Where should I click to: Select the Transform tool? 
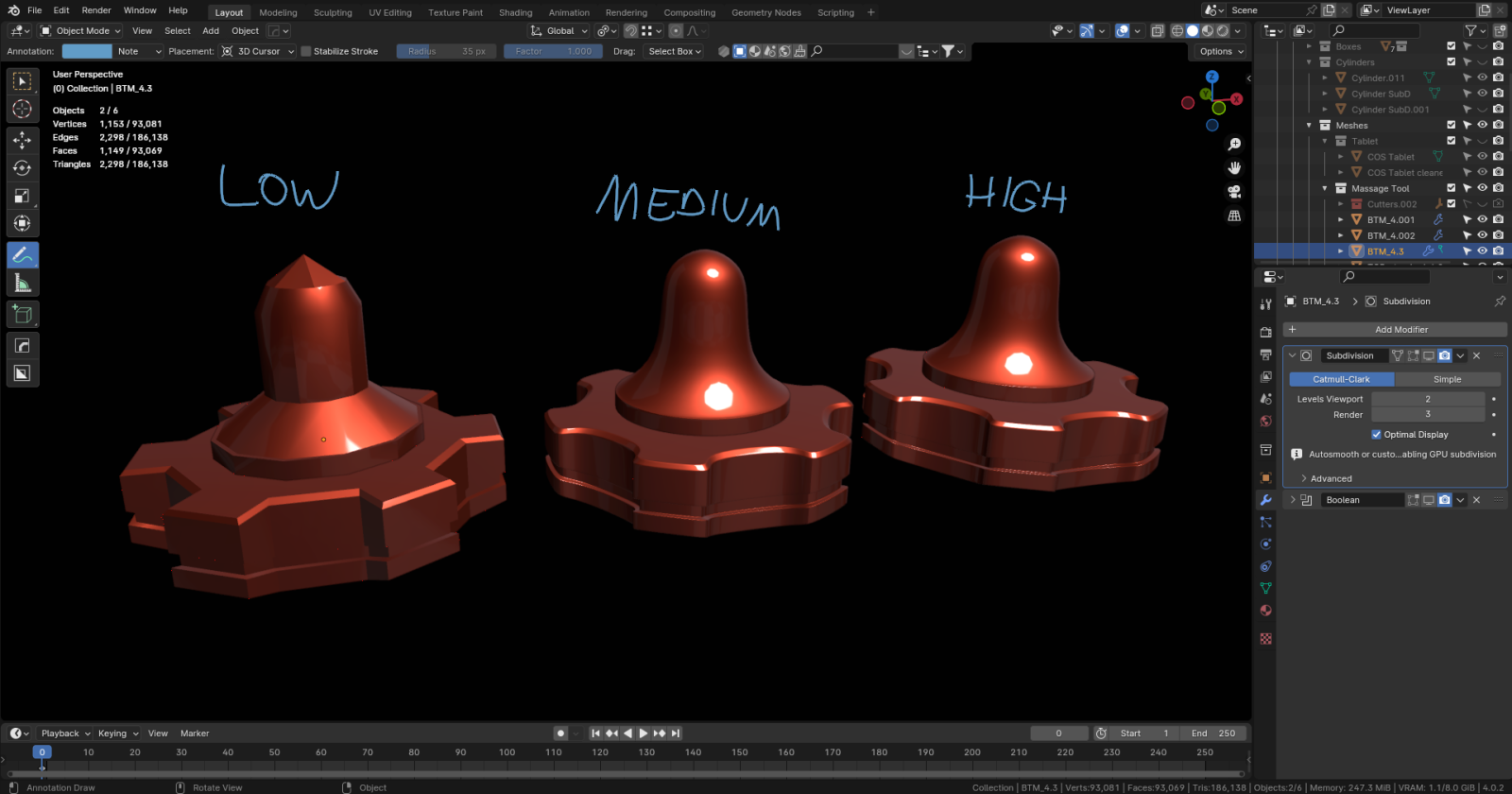[x=23, y=224]
